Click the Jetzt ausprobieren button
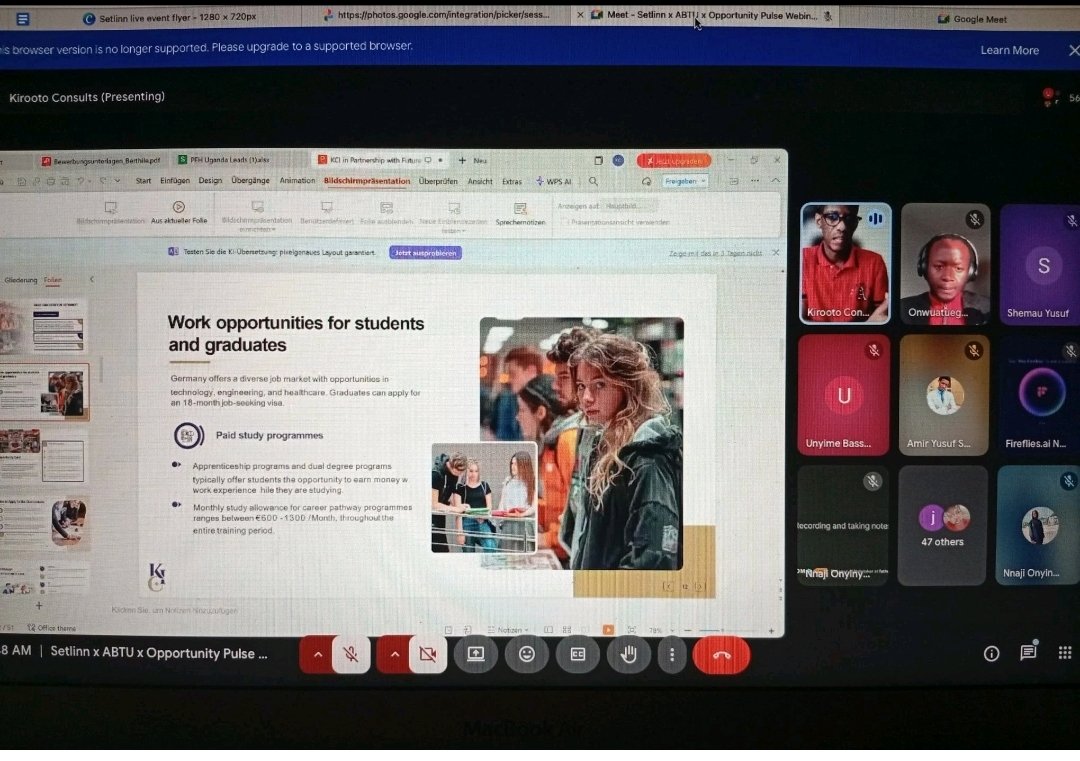 tap(425, 253)
